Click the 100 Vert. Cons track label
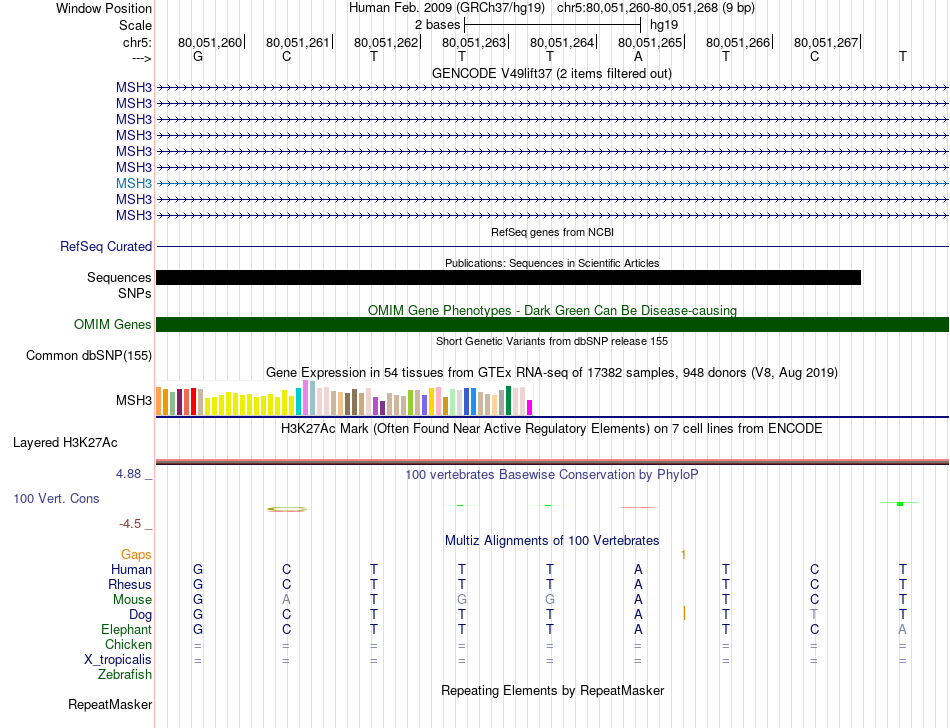This screenshot has height=728, width=950. 56,498
